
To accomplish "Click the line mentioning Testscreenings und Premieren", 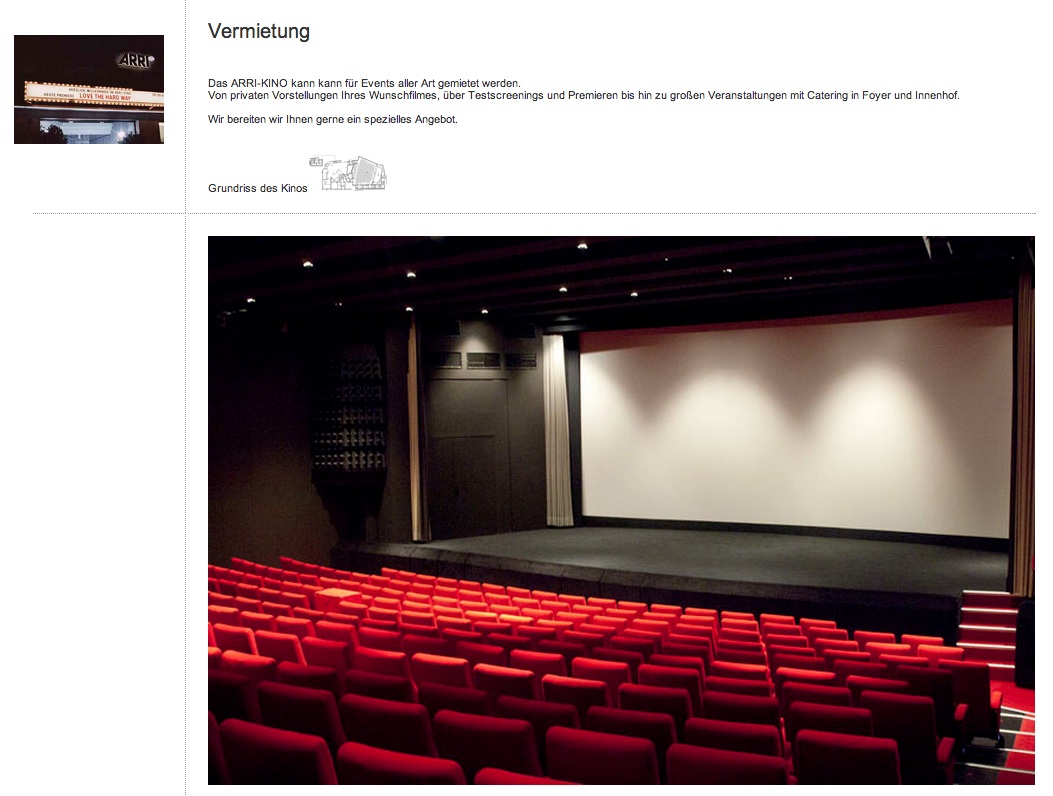I will [584, 95].
